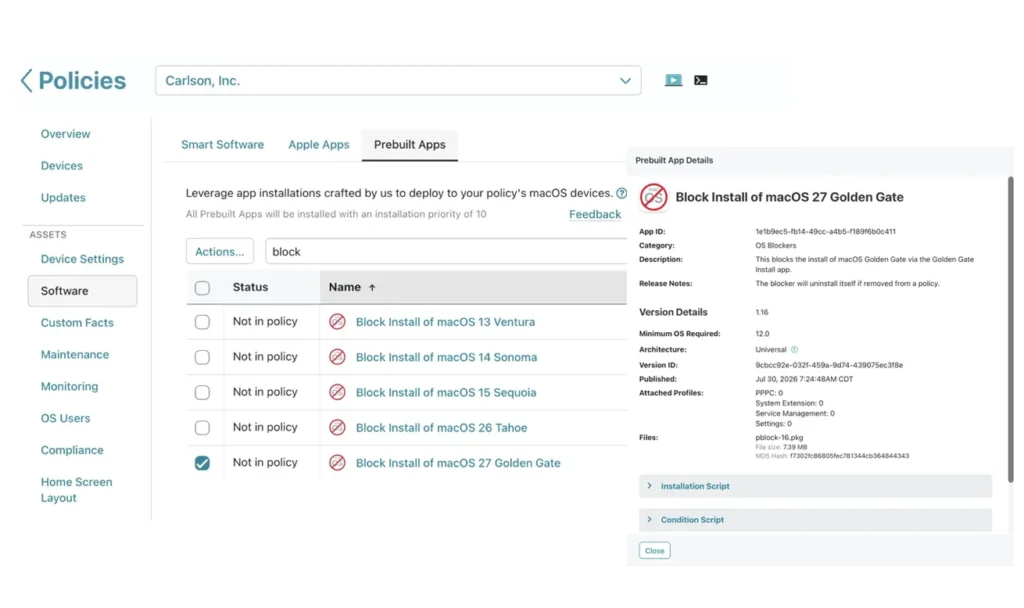Uncheck the macOS 27 Golden Gate checkbox
Image resolution: width=1024 pixels, height=608 pixels.
[x=202, y=463]
